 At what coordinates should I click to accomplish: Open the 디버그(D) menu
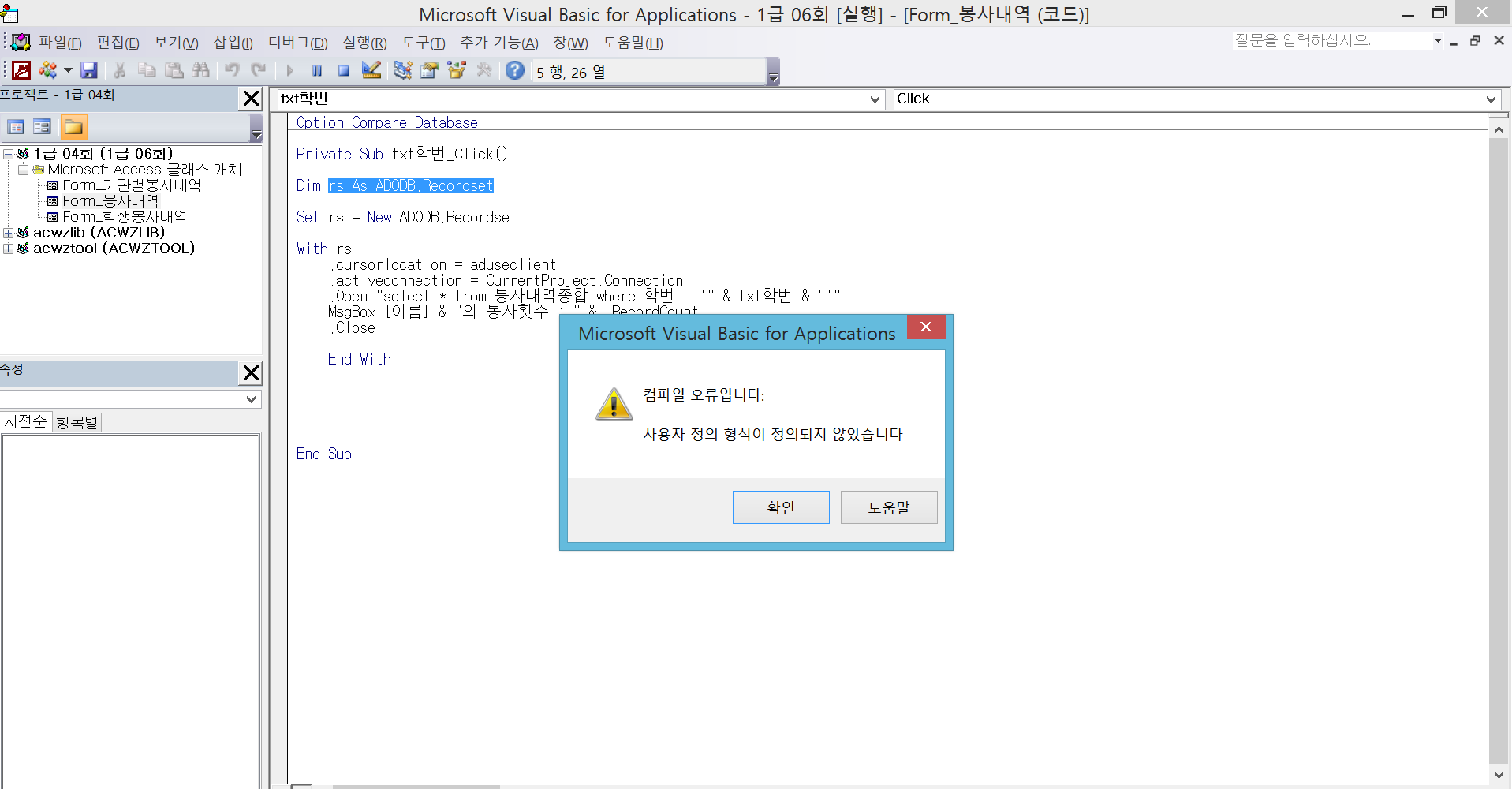pos(297,43)
